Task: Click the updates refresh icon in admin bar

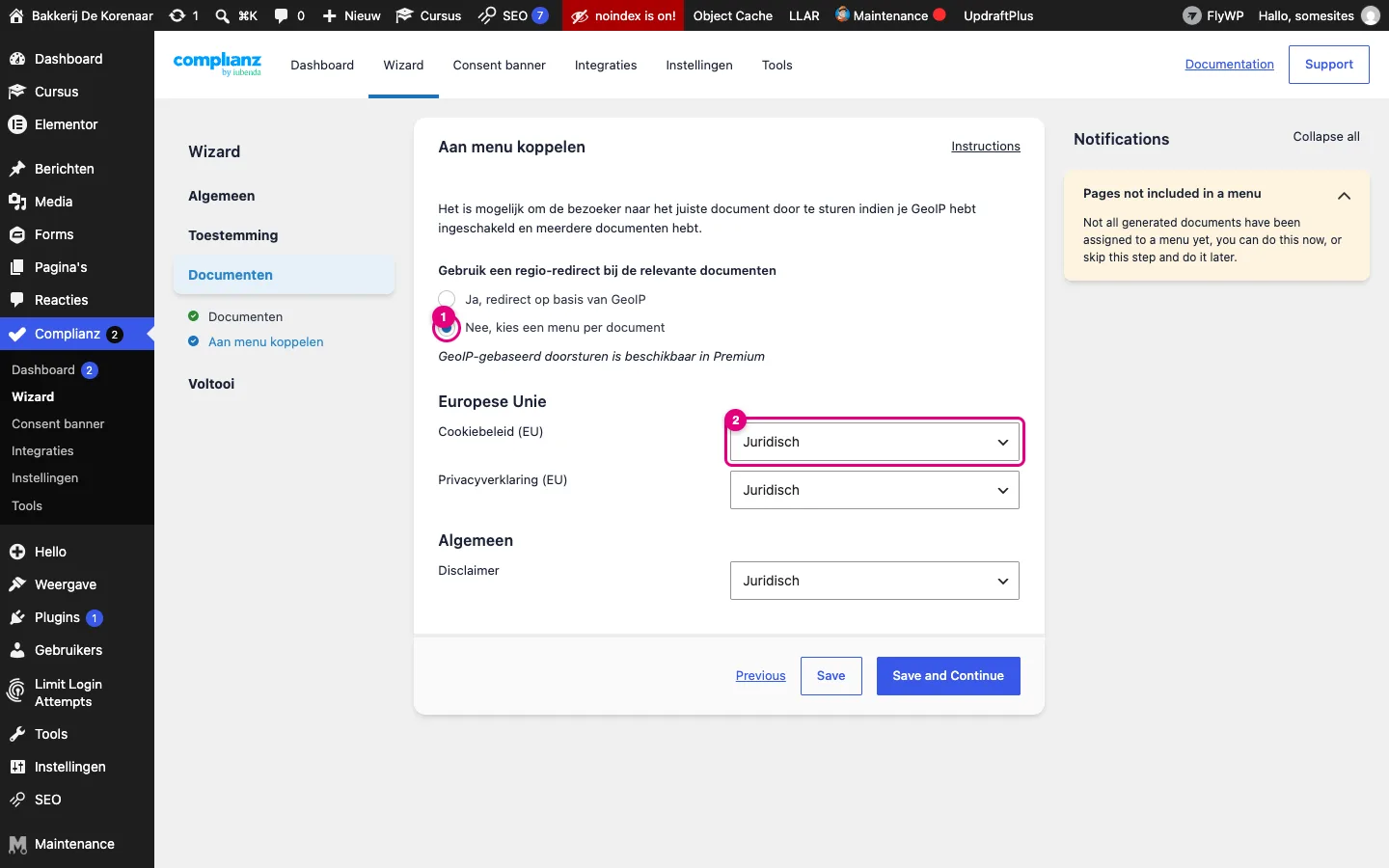Action: pyautogui.click(x=177, y=15)
